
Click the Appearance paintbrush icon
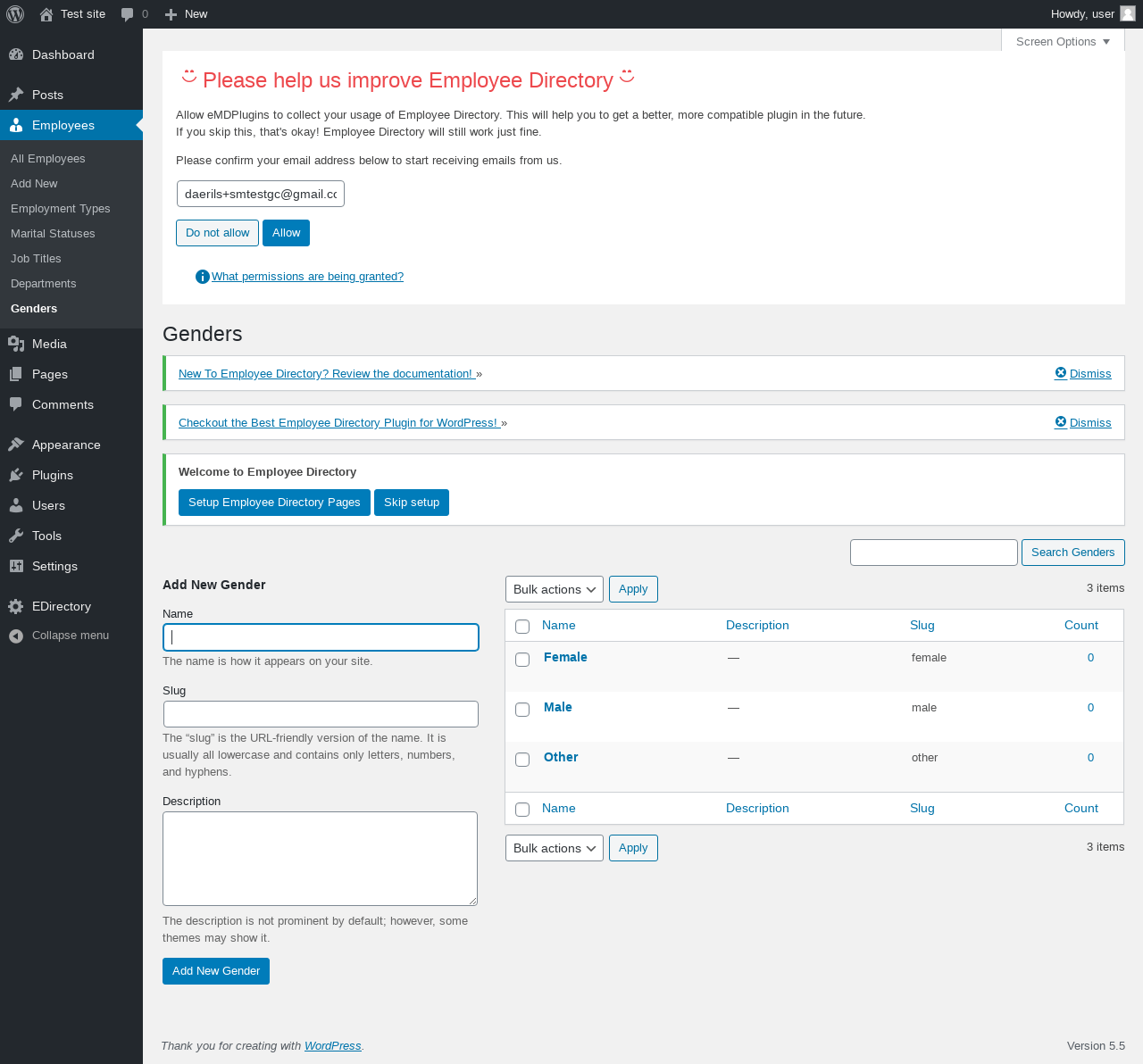click(x=16, y=445)
